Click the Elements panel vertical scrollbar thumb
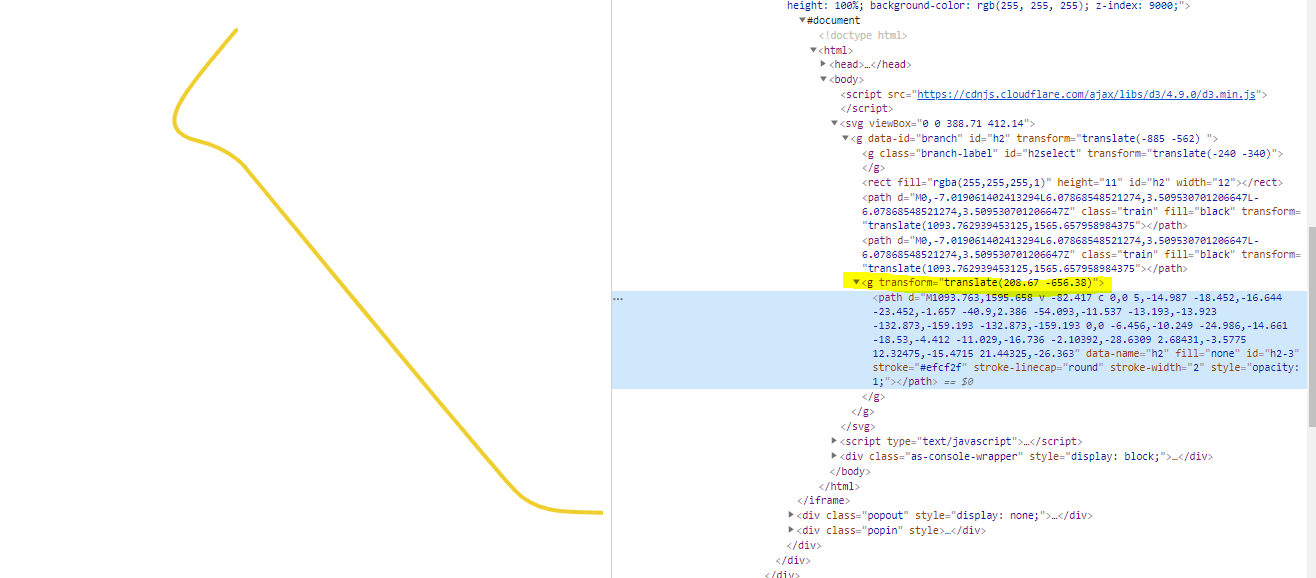The image size is (1316, 578). [x=1311, y=325]
